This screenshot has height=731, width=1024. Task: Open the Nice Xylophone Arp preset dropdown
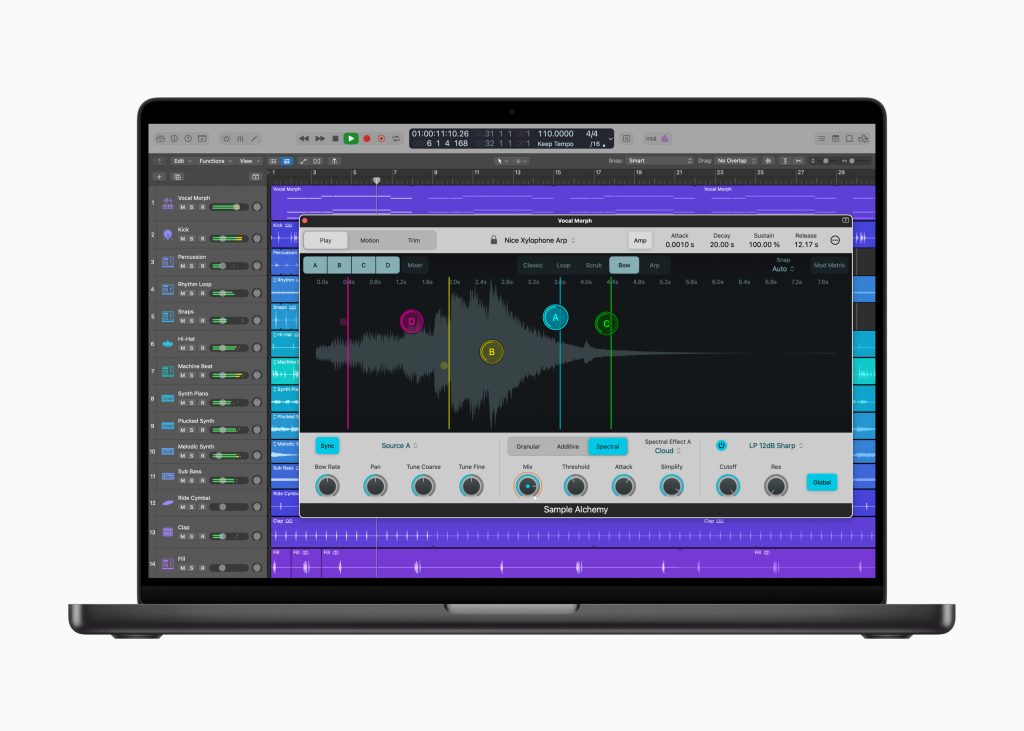point(540,240)
